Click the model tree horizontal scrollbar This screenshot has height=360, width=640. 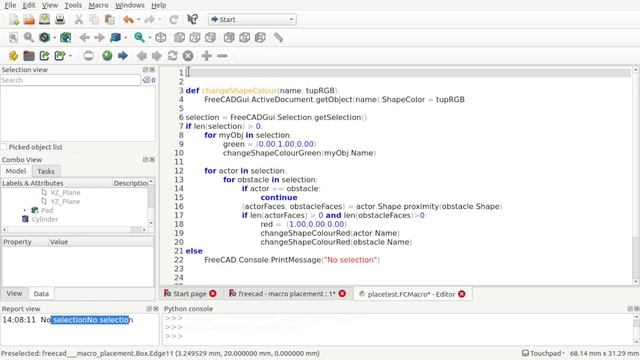point(75,230)
